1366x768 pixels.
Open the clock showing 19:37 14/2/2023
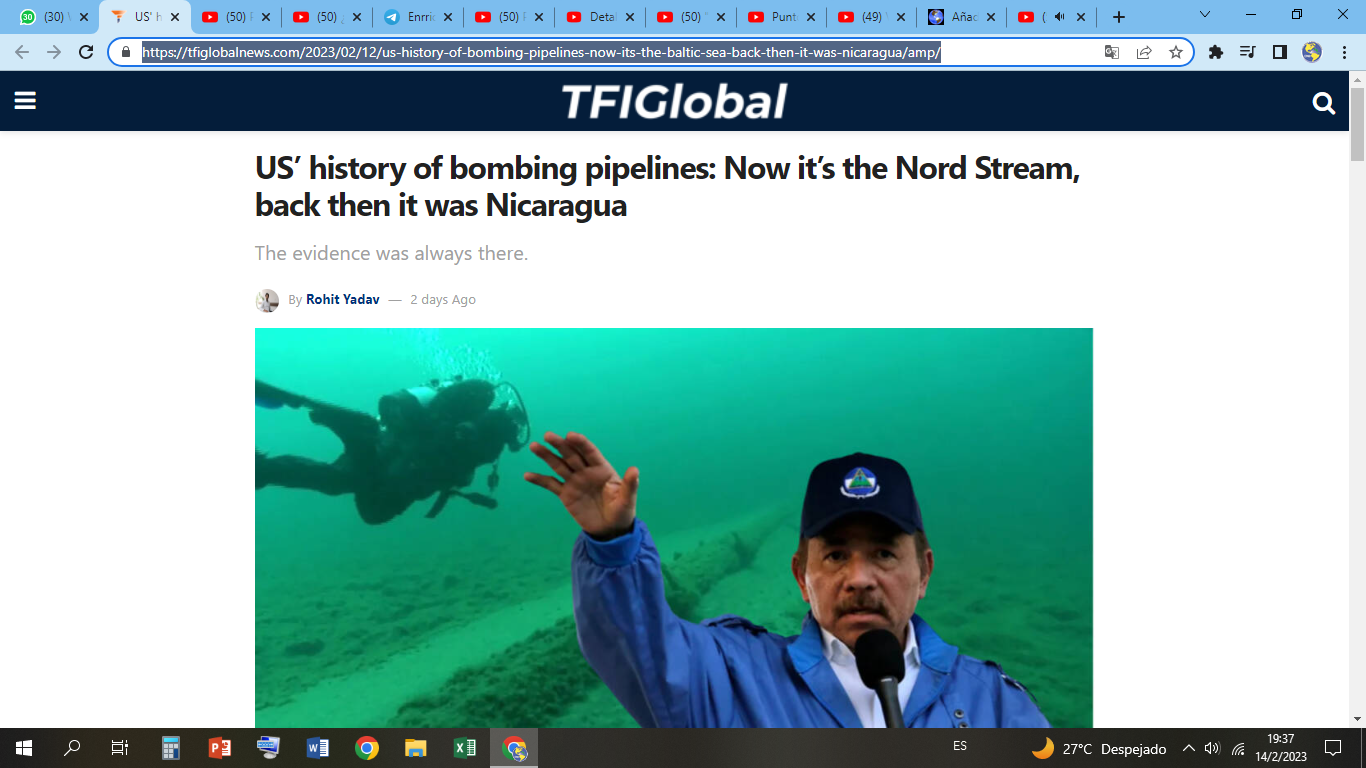click(1281, 748)
